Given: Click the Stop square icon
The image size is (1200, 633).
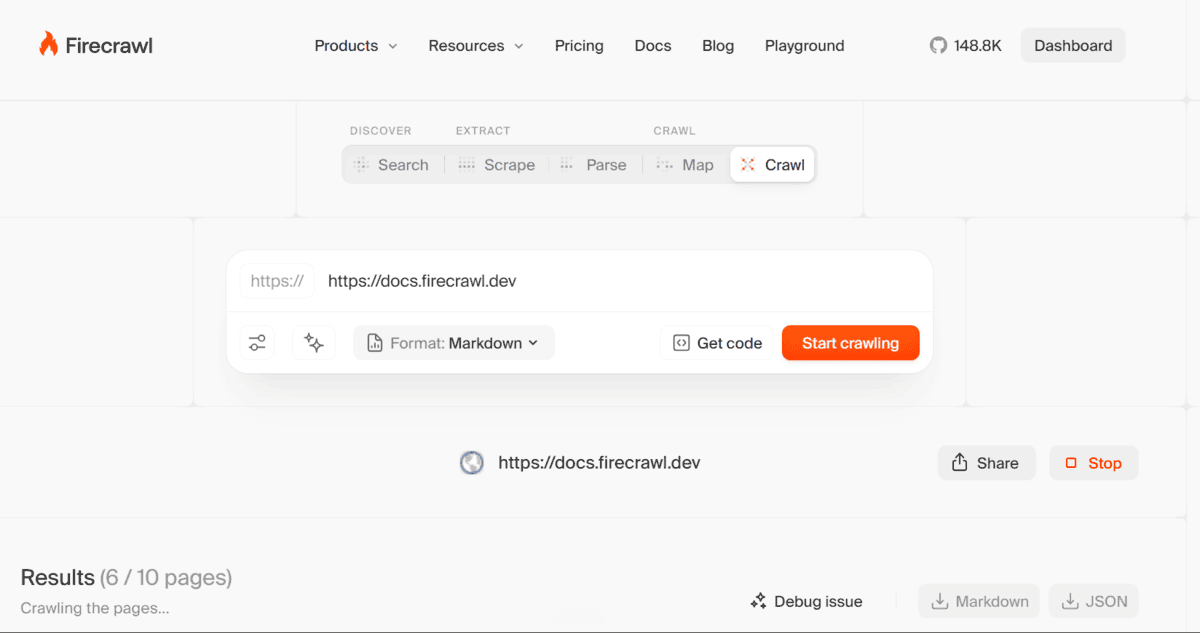Looking at the screenshot, I should point(1071,463).
